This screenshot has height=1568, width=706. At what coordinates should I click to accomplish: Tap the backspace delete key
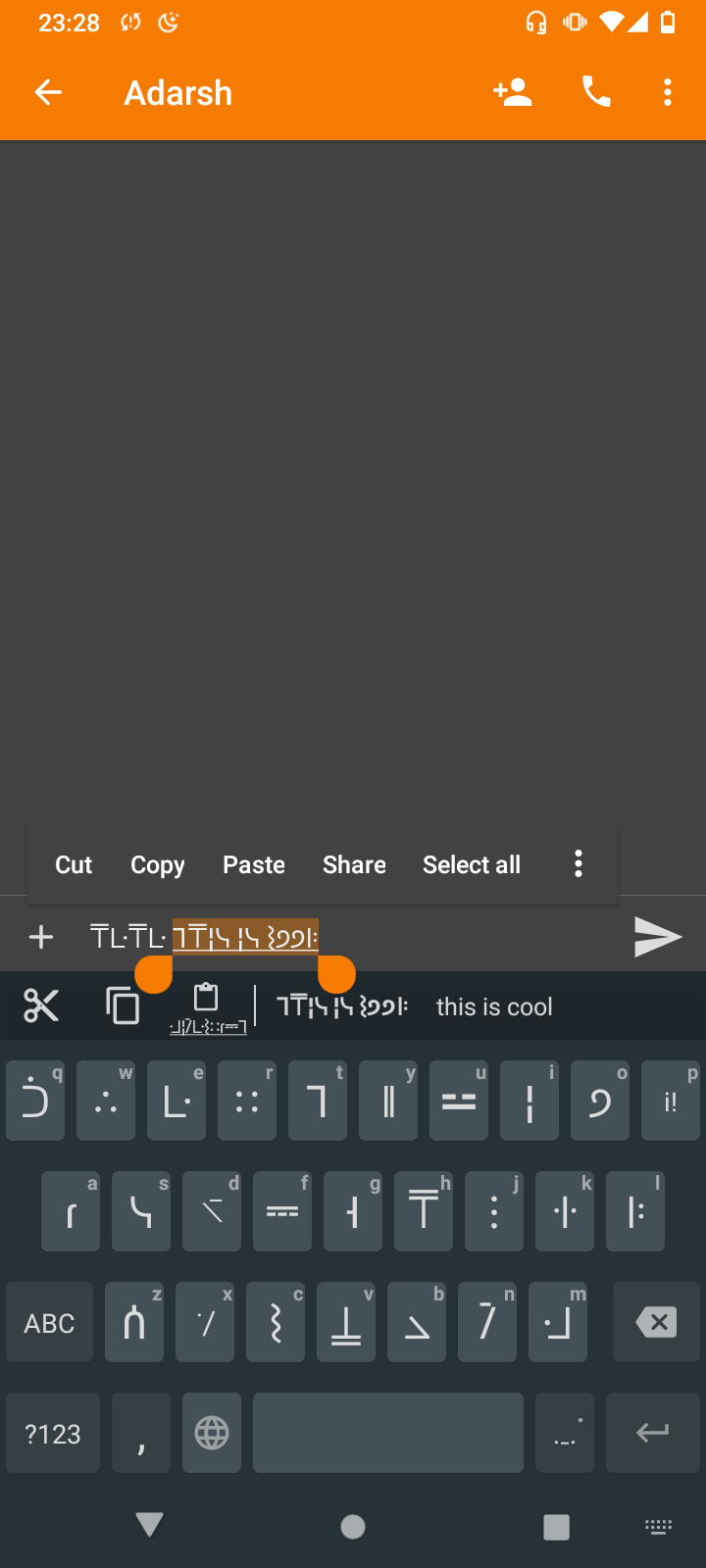click(x=657, y=1323)
